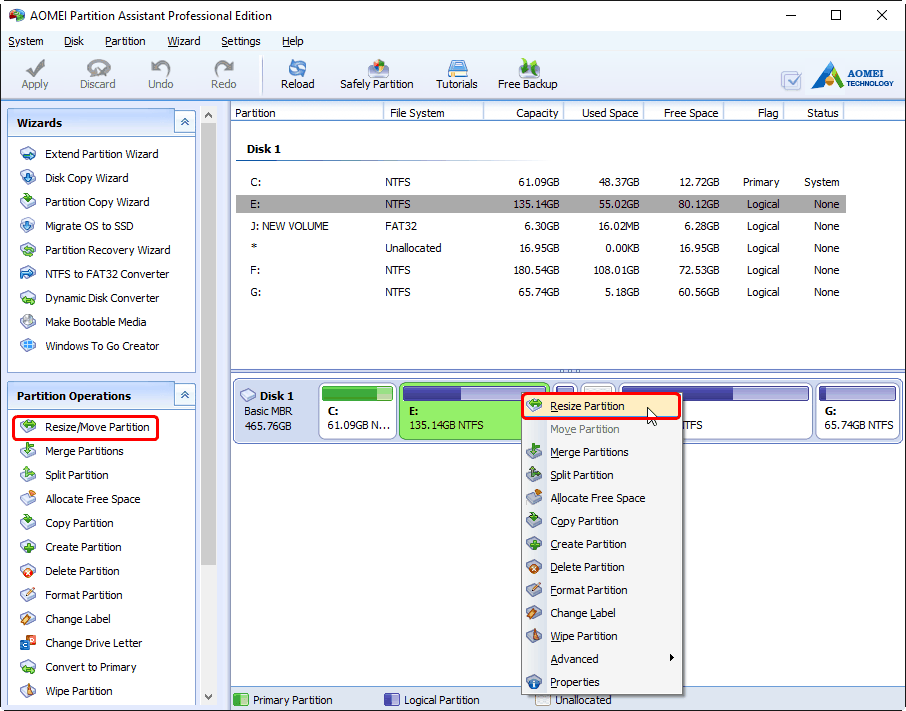Screen dimensions: 906x711
Task: Select Create Partition in context menu
Action: pyautogui.click(x=601, y=545)
